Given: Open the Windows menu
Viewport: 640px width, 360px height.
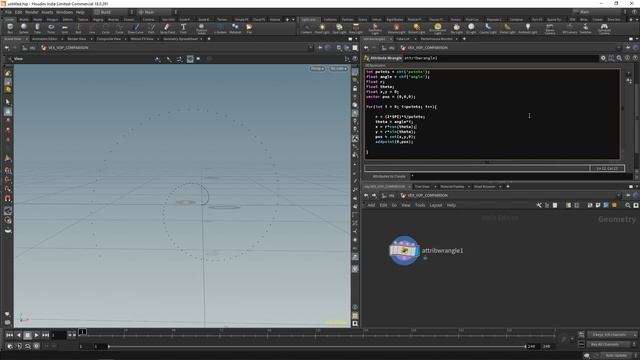Looking at the screenshot, I should pos(64,12).
